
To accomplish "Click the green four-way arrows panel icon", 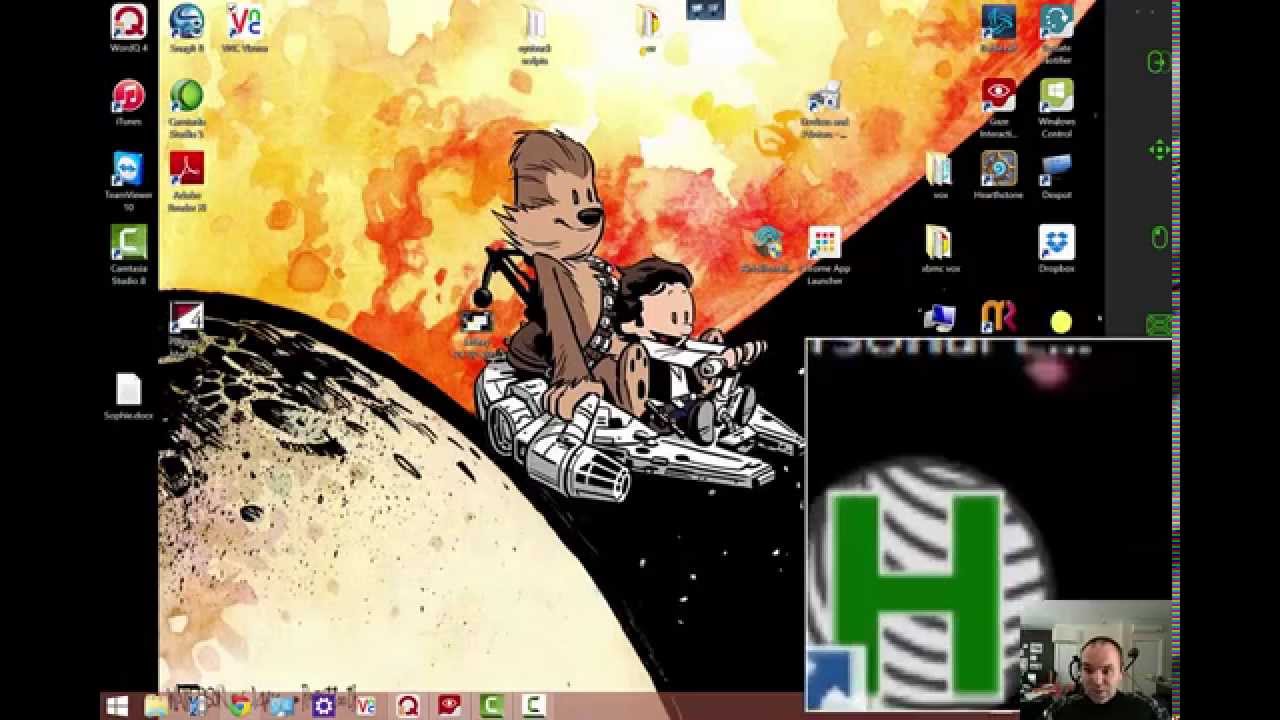I will tap(1159, 150).
